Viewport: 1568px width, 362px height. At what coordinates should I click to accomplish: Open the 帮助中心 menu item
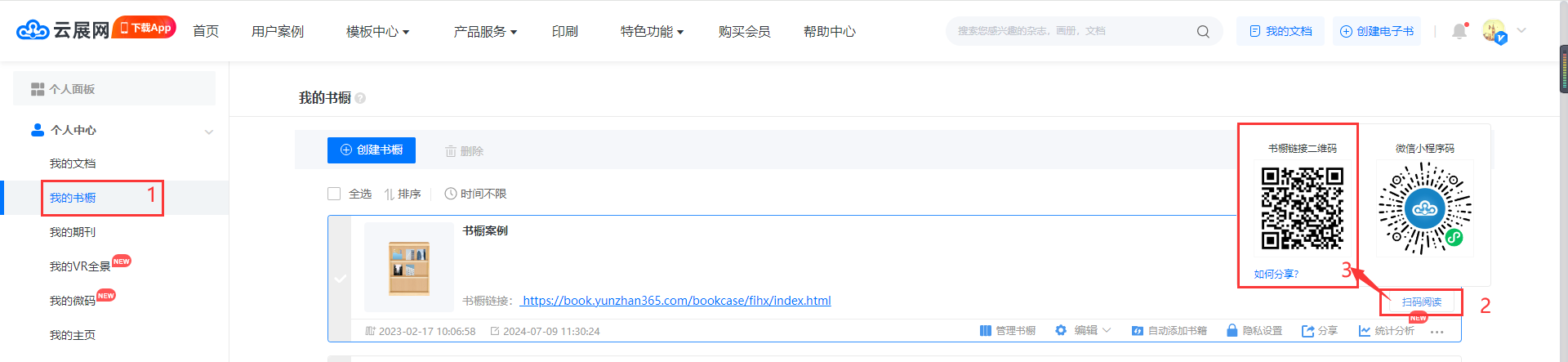pos(830,31)
